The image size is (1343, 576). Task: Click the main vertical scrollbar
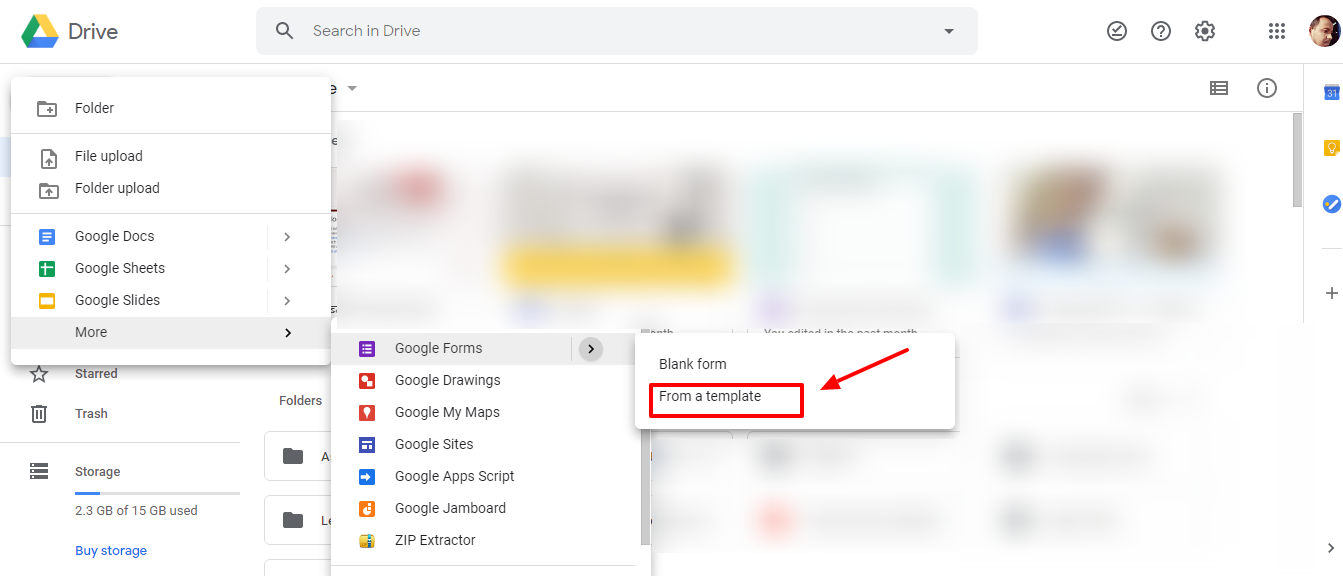pos(1298,159)
